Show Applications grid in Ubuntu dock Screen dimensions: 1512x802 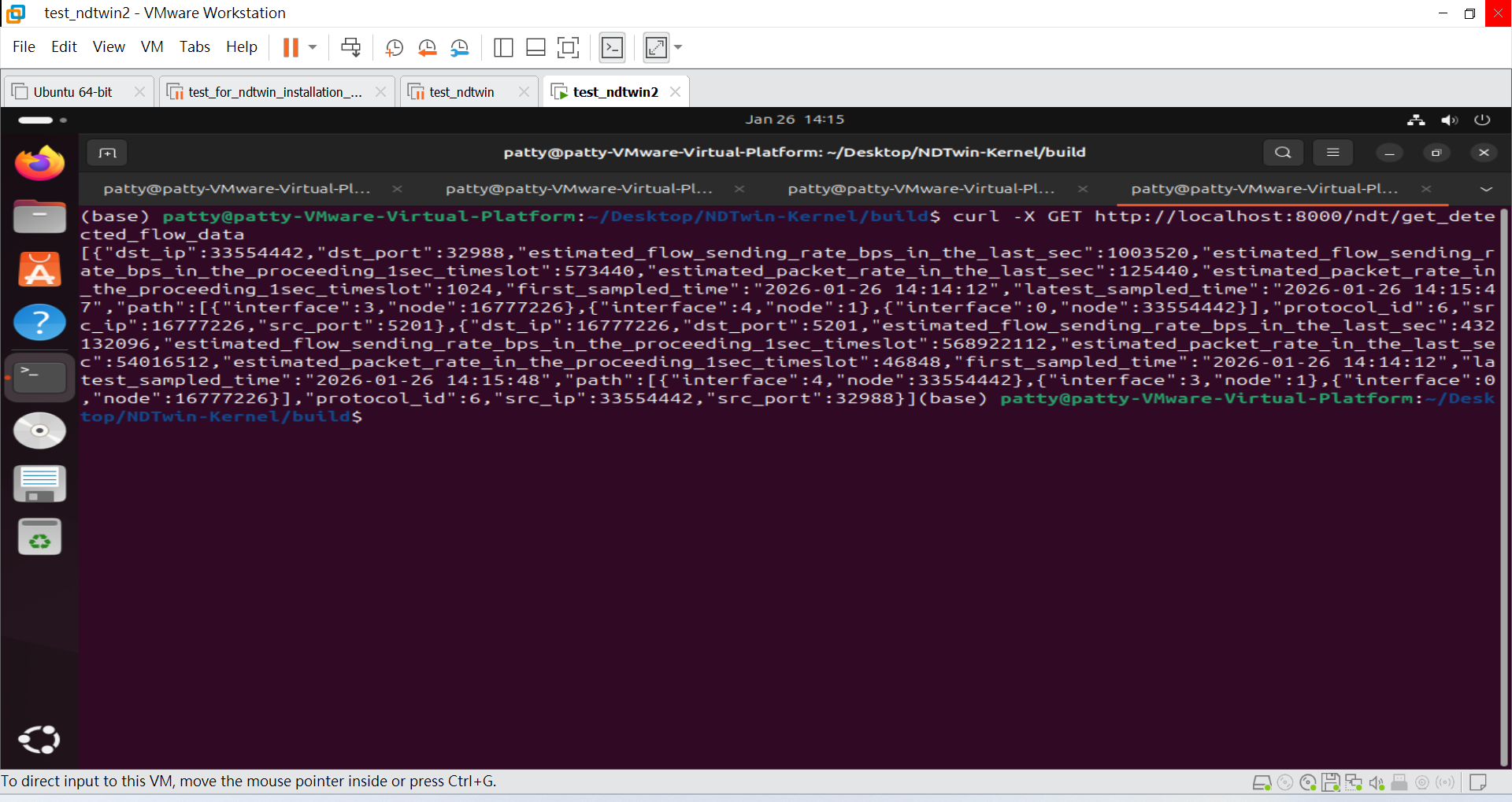click(x=39, y=739)
